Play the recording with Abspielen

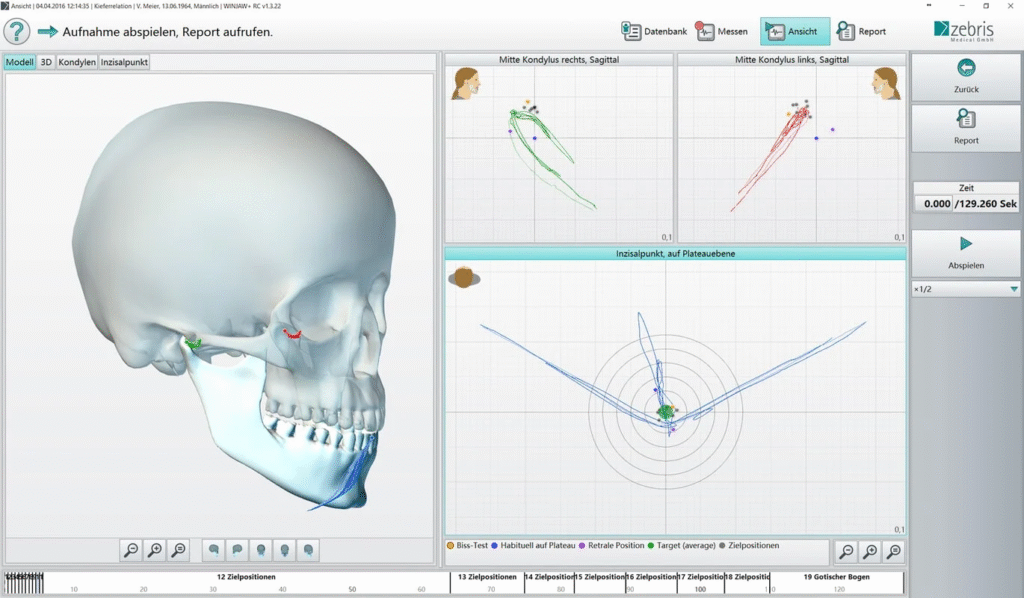point(965,253)
